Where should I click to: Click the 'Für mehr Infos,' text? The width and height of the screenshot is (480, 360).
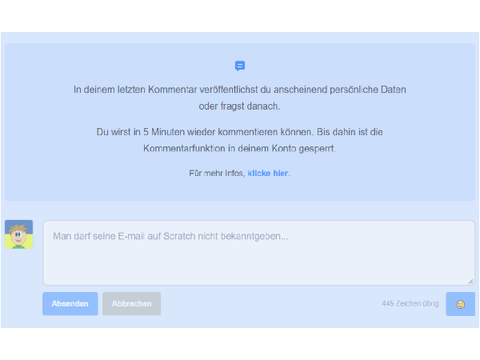point(217,173)
